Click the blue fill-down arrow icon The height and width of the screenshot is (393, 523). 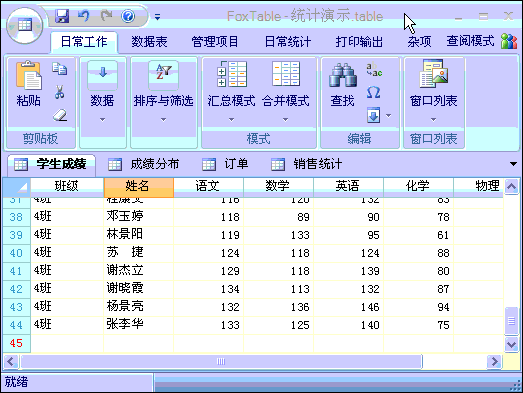tap(374, 115)
